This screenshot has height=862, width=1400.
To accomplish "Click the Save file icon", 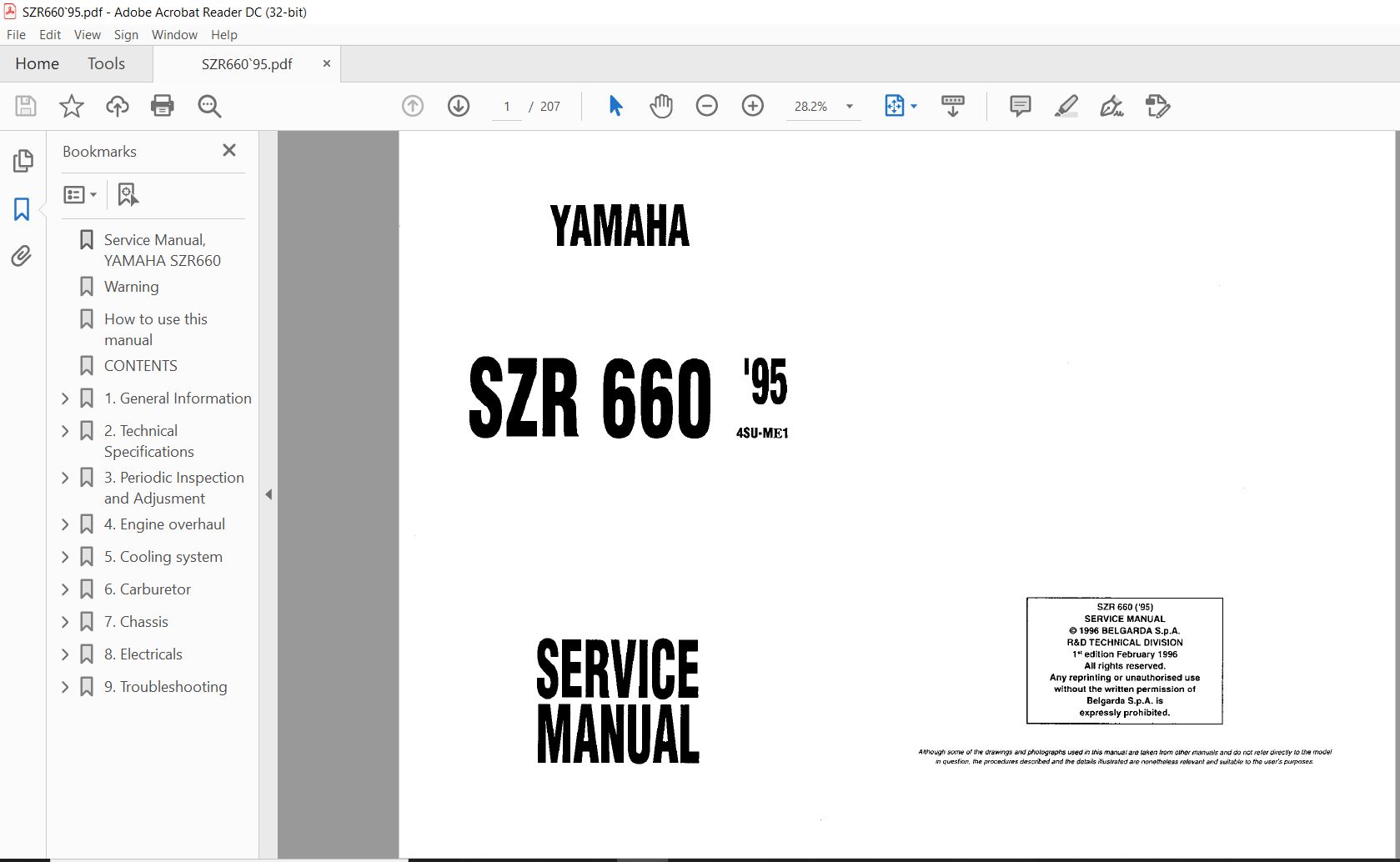I will 26,106.
